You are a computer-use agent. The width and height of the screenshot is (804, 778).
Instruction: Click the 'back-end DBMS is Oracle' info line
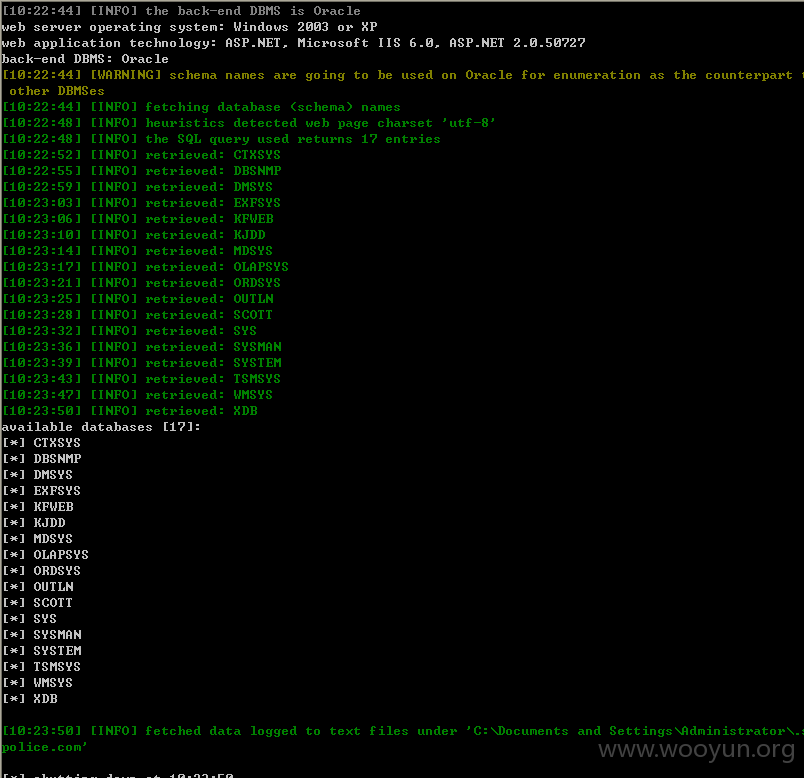pos(181,11)
